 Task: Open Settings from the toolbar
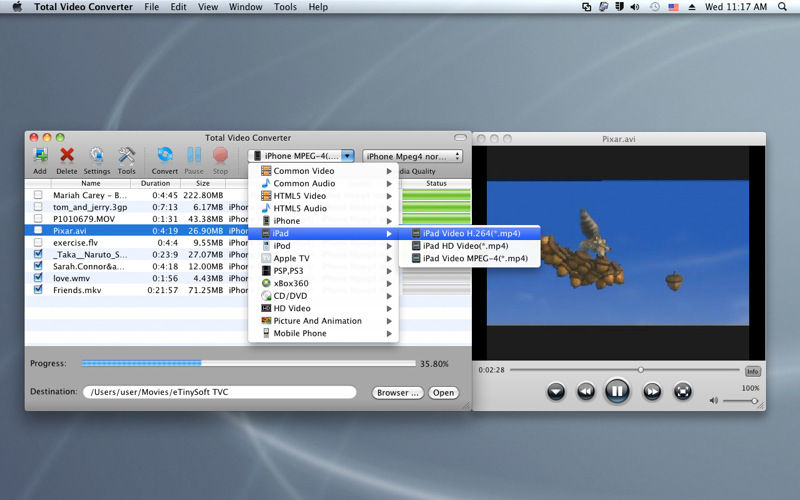(x=97, y=155)
